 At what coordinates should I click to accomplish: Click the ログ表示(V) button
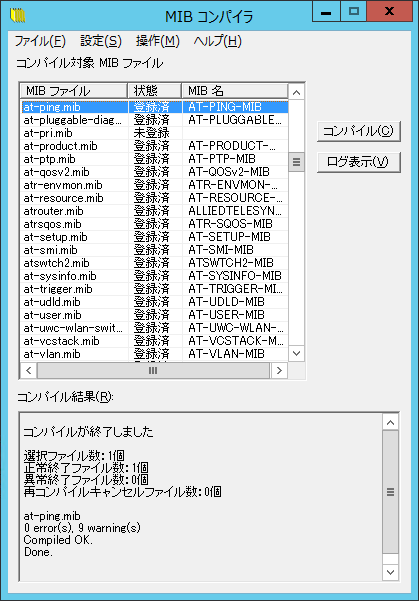pyautogui.click(x=359, y=162)
